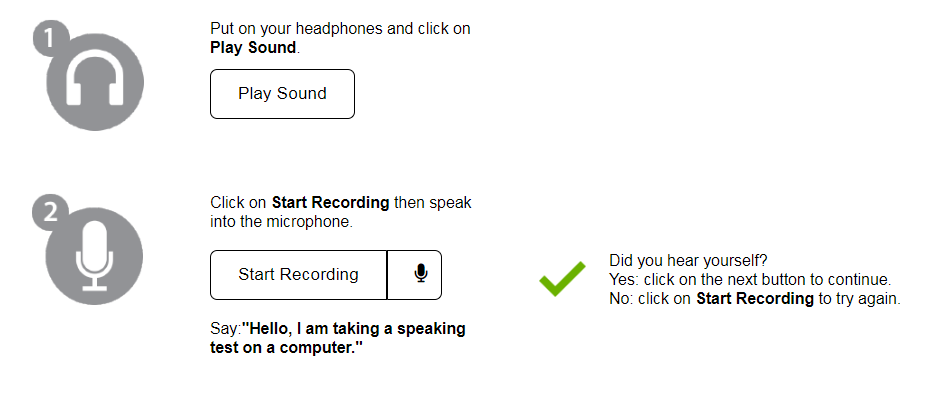Click bold Start Recording in the 'No:' line

pos(755,299)
